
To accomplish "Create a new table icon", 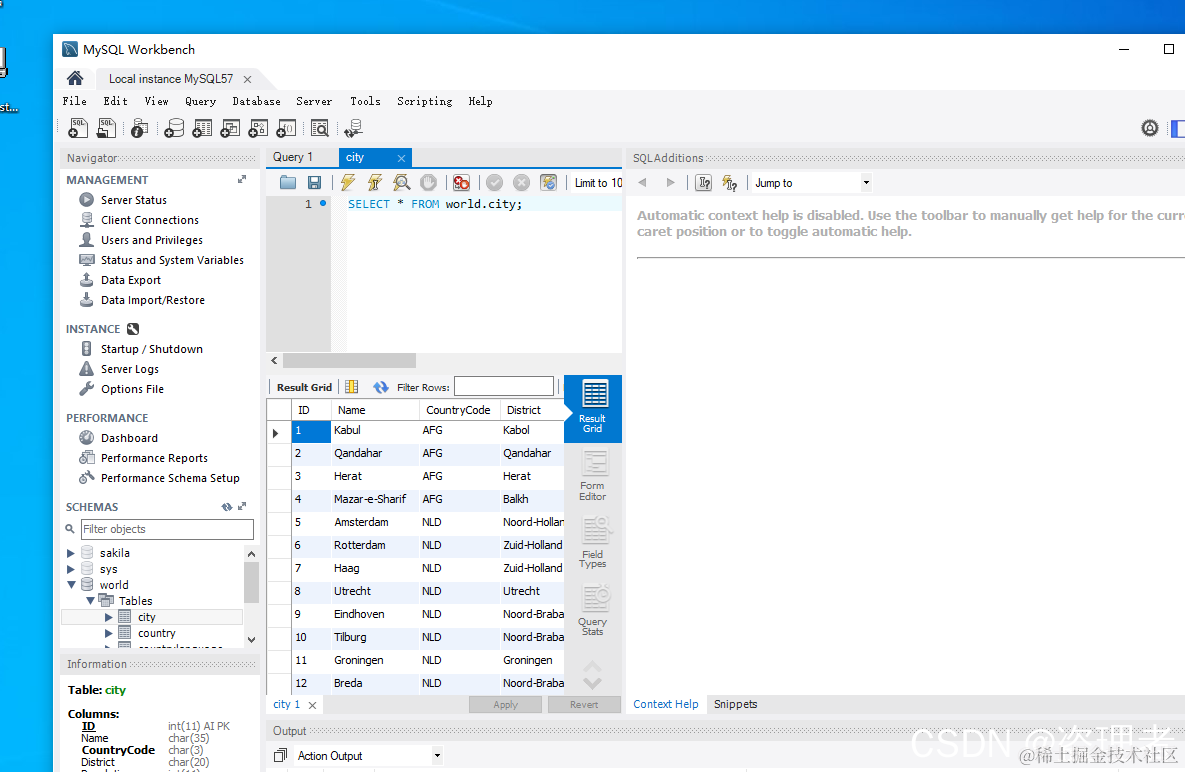I will [x=202, y=128].
